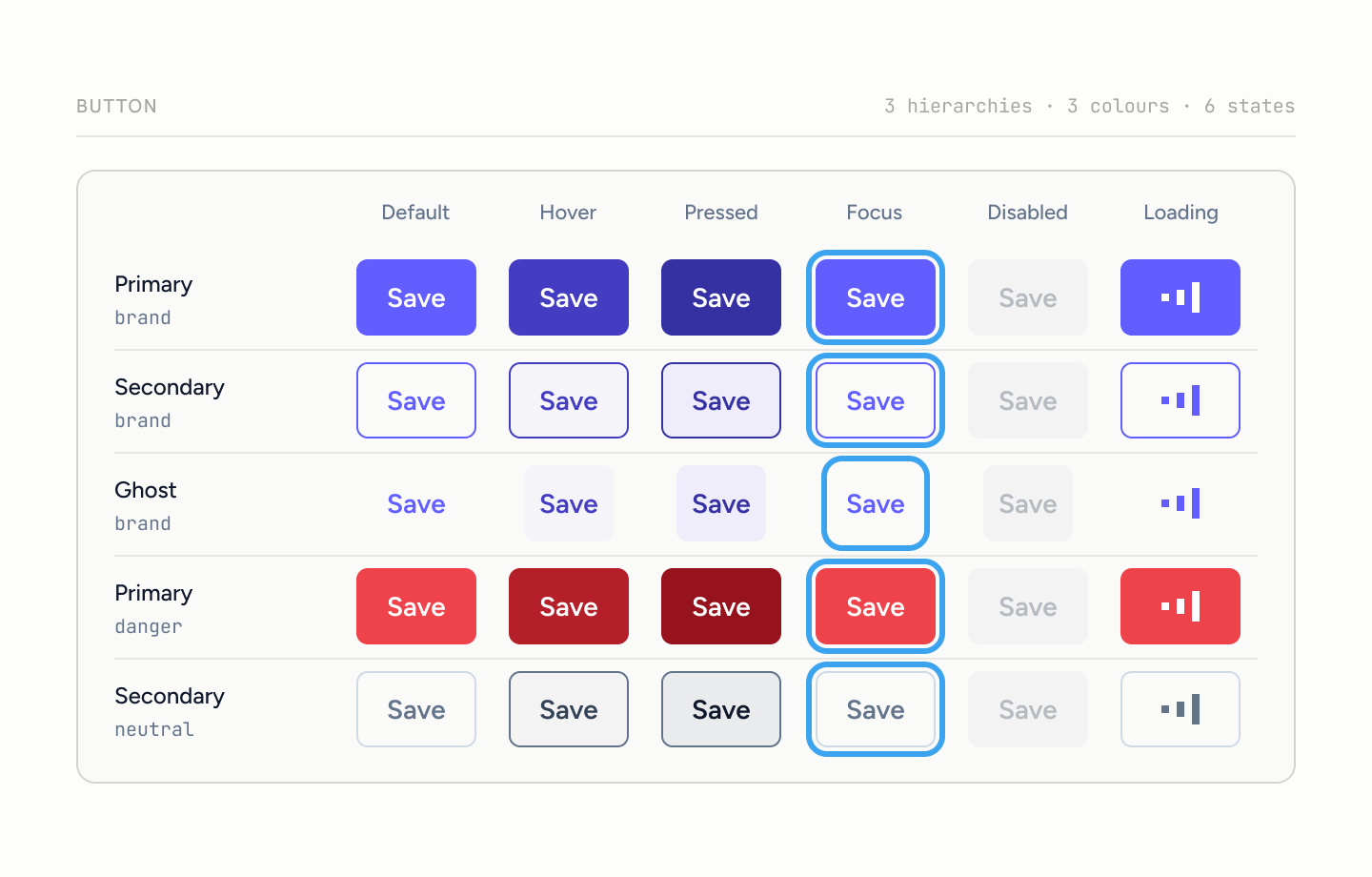
Task: Click the 'danger' colour label
Action: [x=149, y=626]
